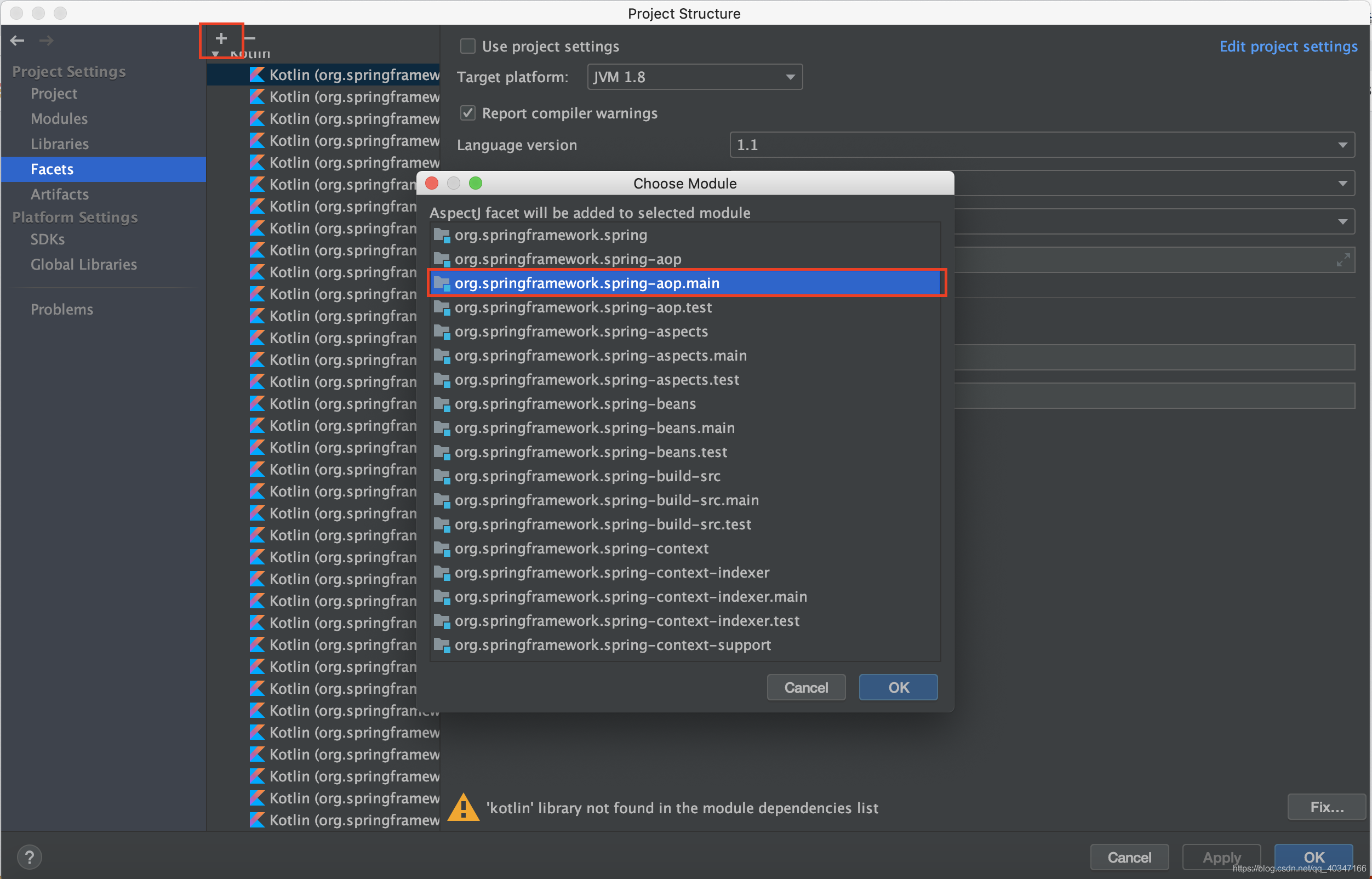The height and width of the screenshot is (879, 1372).
Task: Click Apply in Project Structure window
Action: coord(1221,857)
